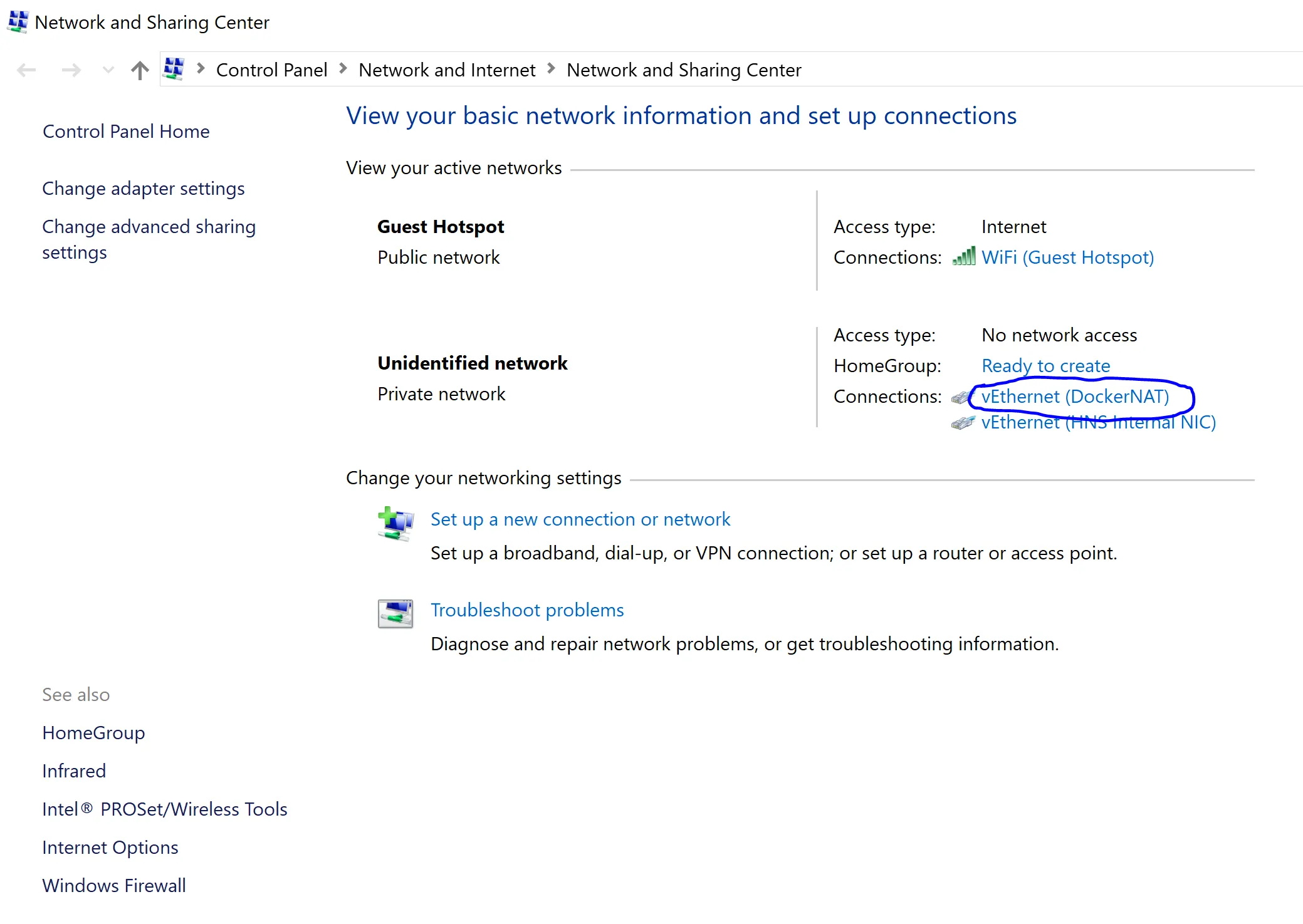Image resolution: width=1303 pixels, height=924 pixels.
Task: Open Internet Options
Action: (110, 848)
